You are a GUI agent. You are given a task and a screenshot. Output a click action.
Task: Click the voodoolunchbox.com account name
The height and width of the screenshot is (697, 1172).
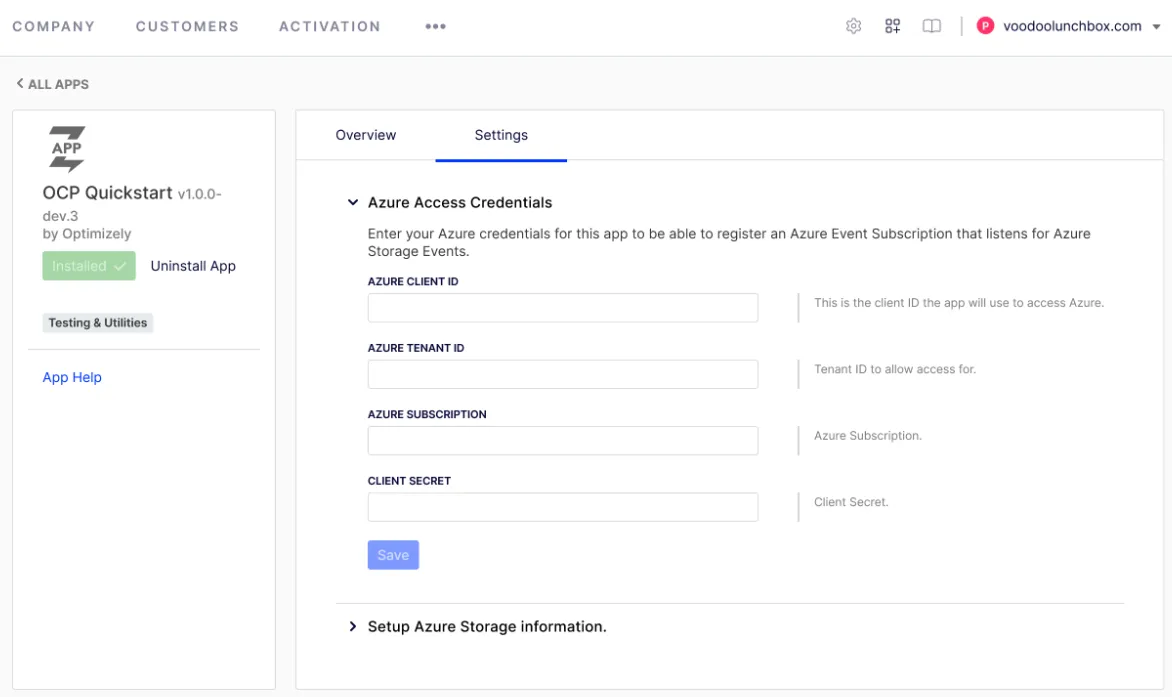(1072, 26)
